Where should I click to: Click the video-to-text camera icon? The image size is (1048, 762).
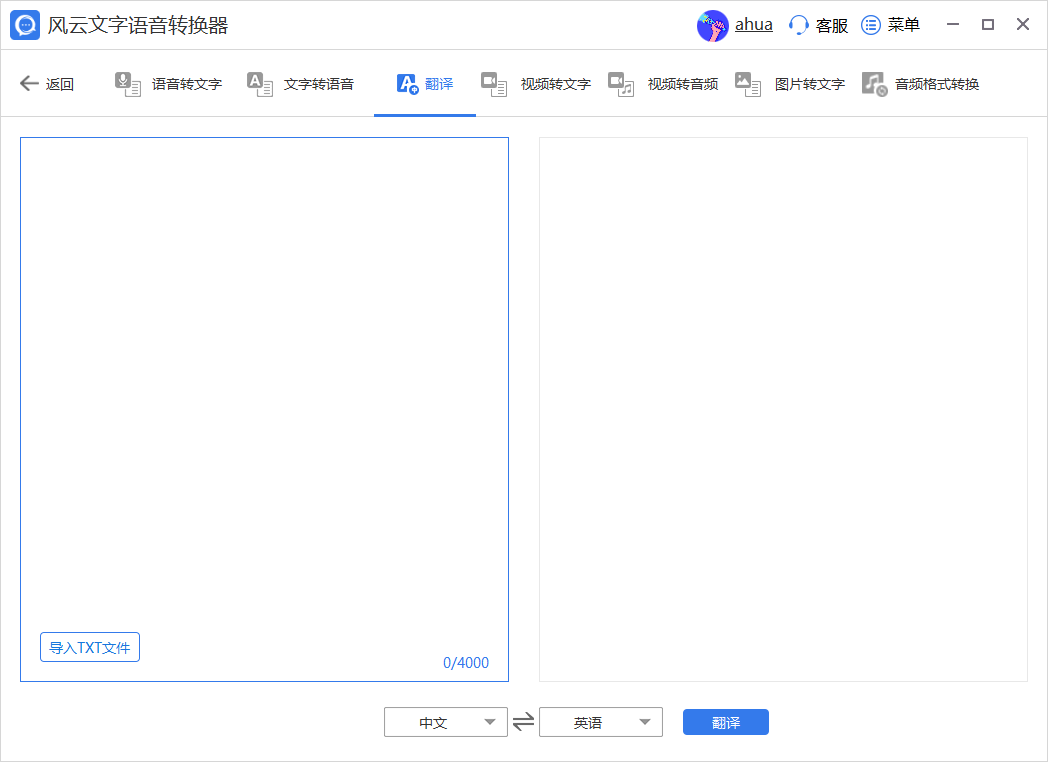pos(494,84)
